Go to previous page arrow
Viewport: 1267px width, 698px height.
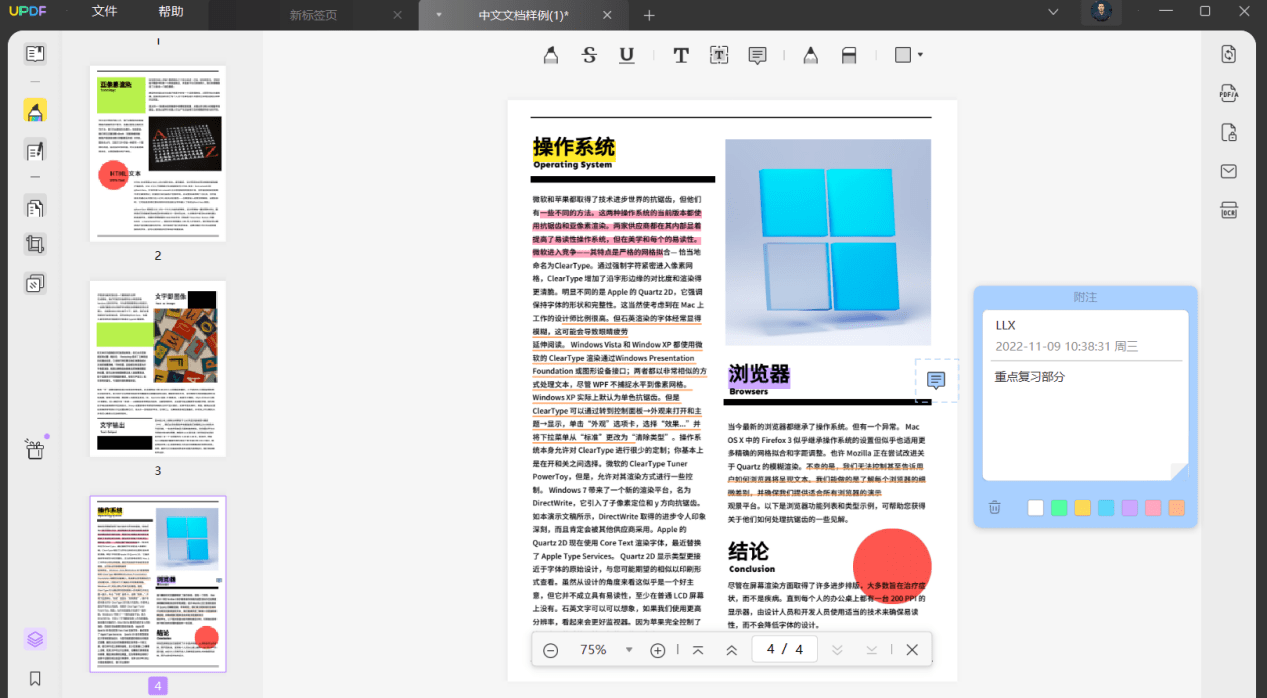[732, 650]
